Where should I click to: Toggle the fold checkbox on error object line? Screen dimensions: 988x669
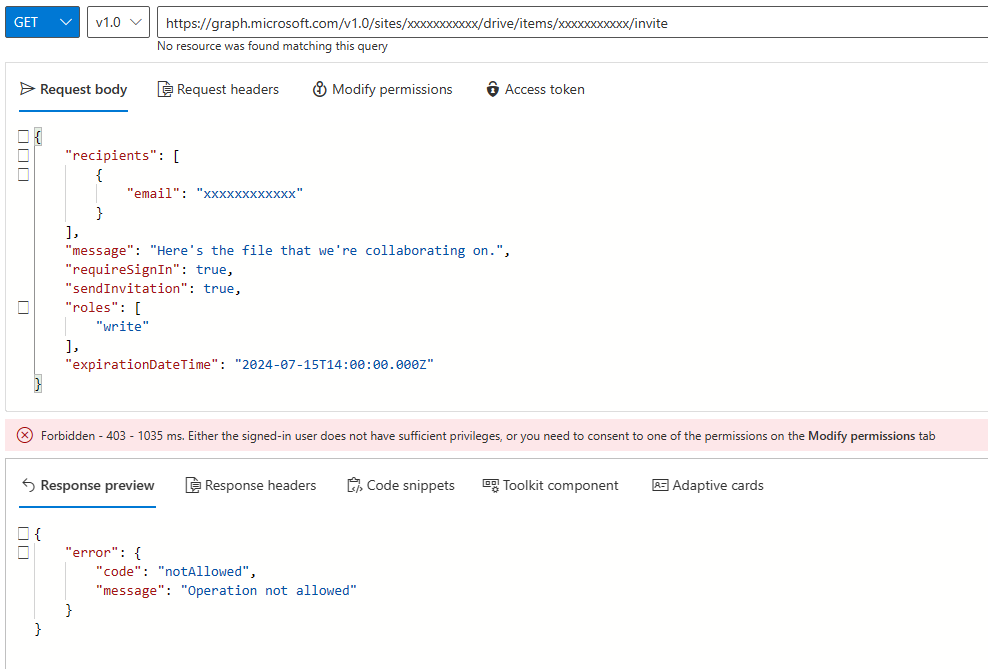click(23, 552)
